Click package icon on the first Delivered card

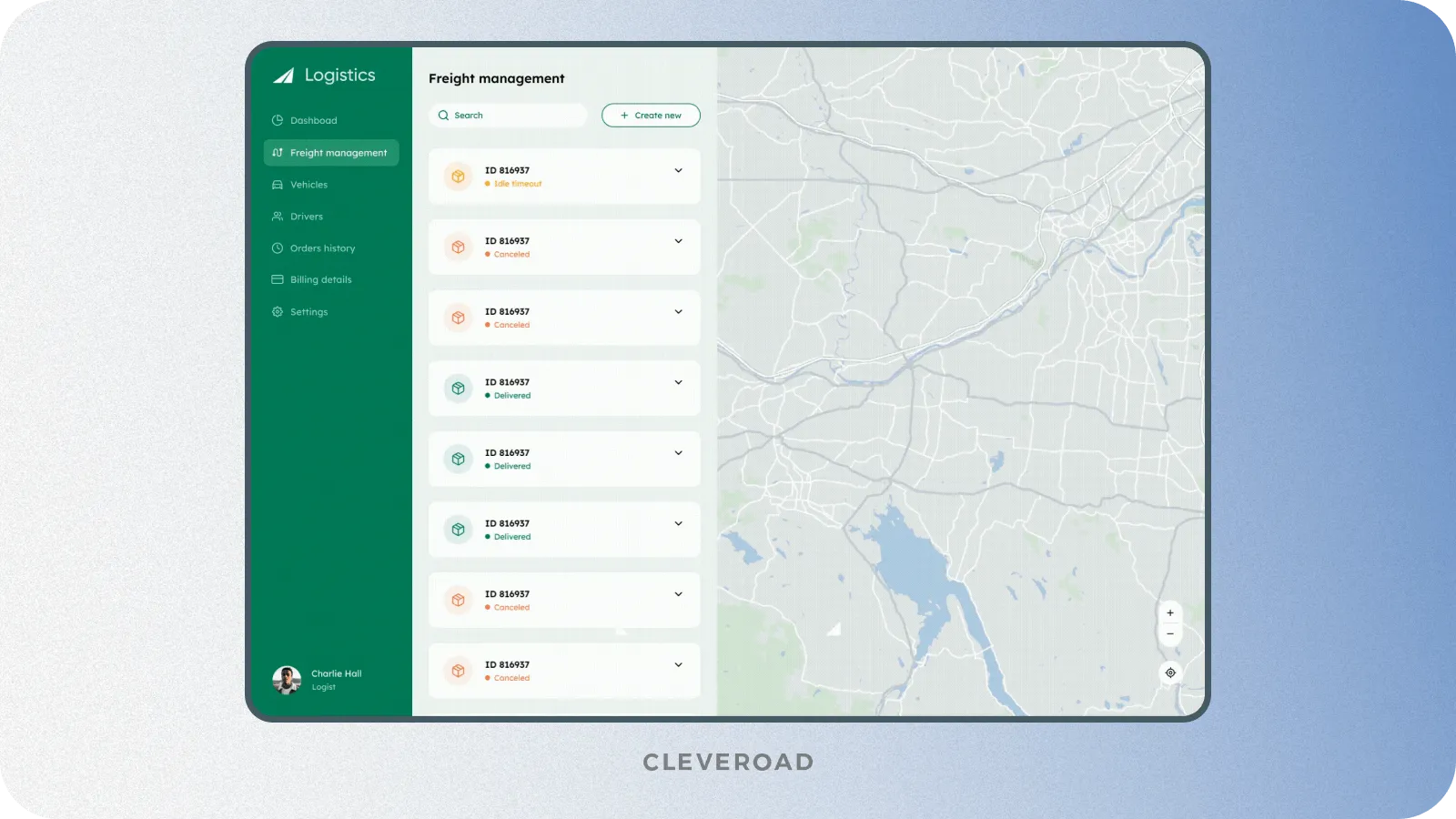click(x=459, y=389)
